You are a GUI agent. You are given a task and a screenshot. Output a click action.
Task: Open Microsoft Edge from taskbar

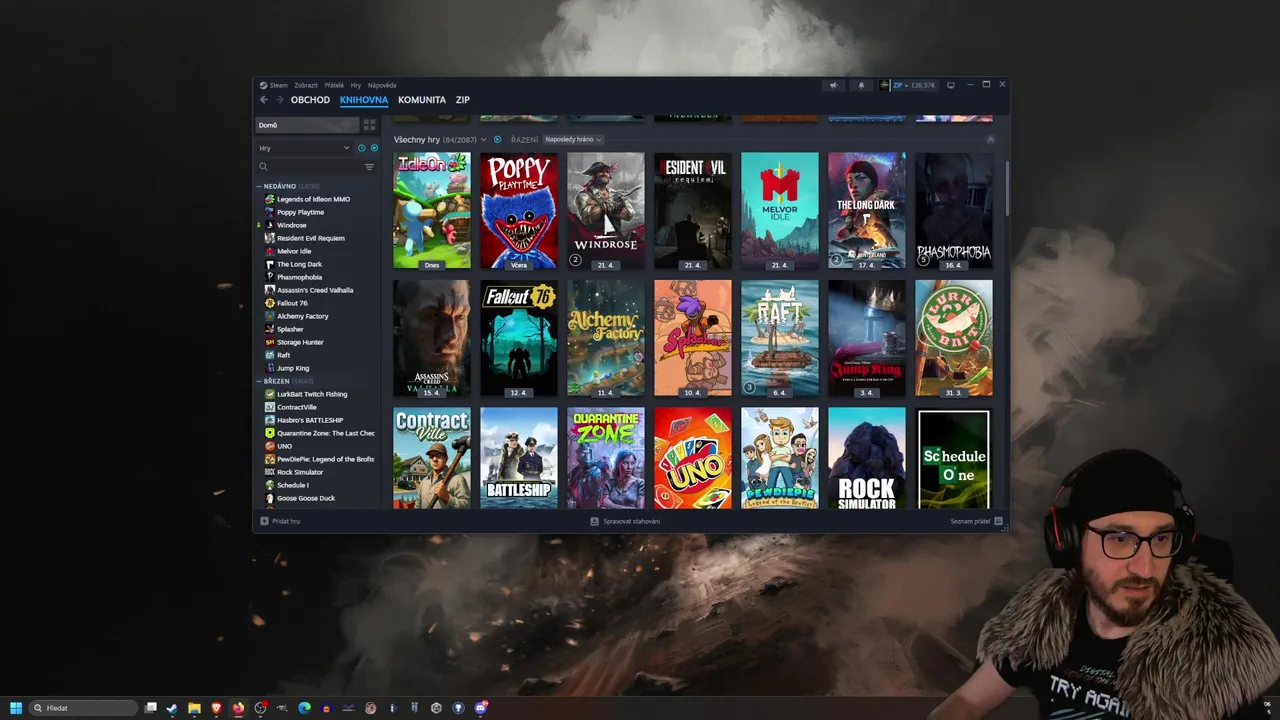(304, 708)
